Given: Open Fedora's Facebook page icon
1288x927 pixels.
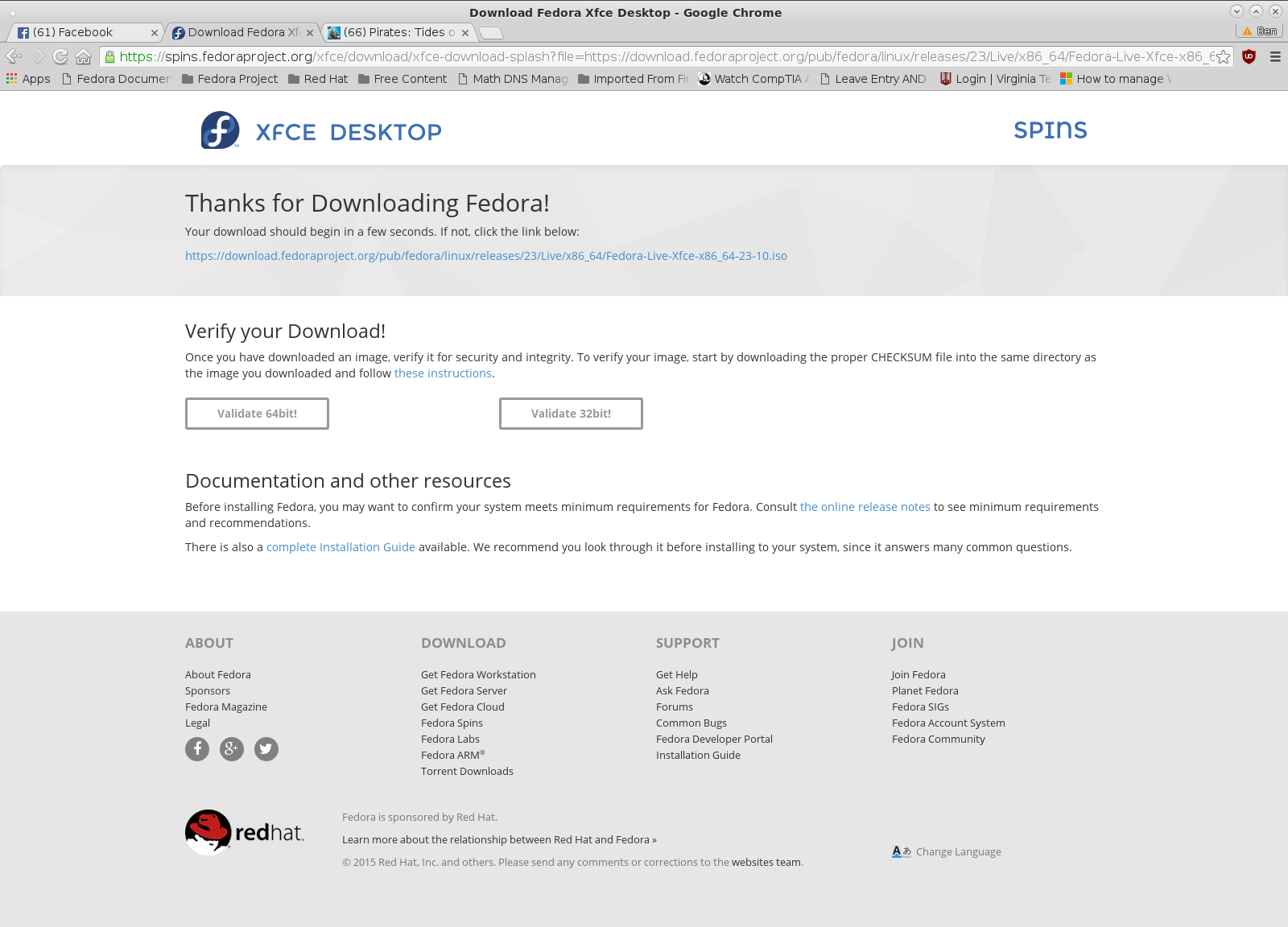Looking at the screenshot, I should point(197,749).
